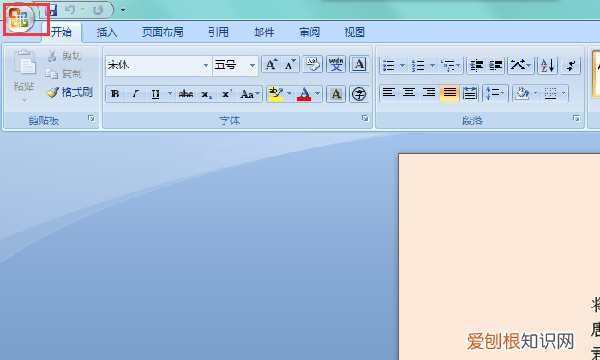This screenshot has width=600, height=360.
Task: Open the 剪贴板 dialog launcher
Action: pos(91,119)
